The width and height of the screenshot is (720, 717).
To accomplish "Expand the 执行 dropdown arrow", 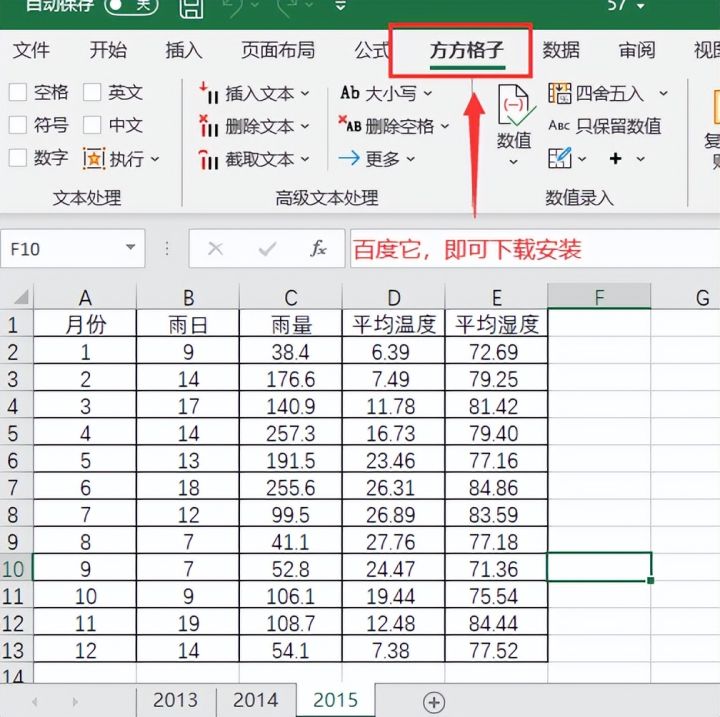I will [155, 159].
